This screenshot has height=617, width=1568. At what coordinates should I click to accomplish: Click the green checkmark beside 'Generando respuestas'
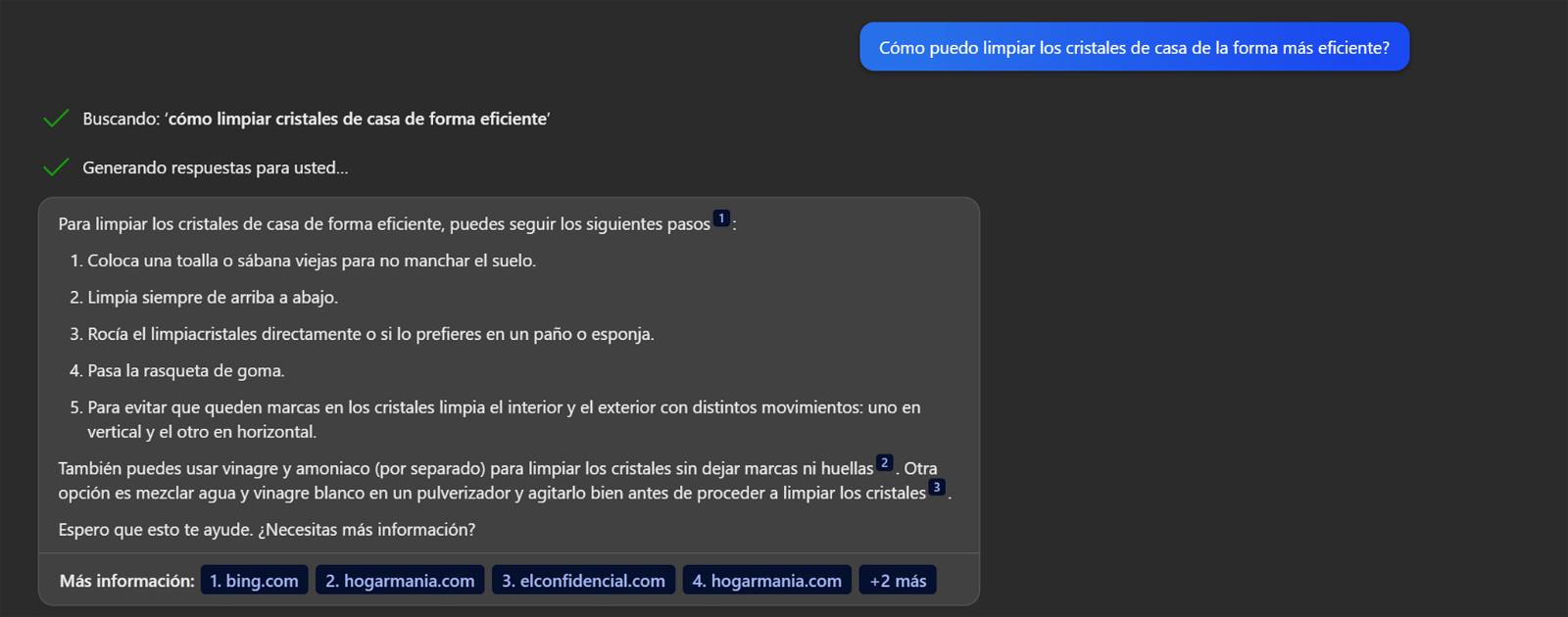click(56, 167)
